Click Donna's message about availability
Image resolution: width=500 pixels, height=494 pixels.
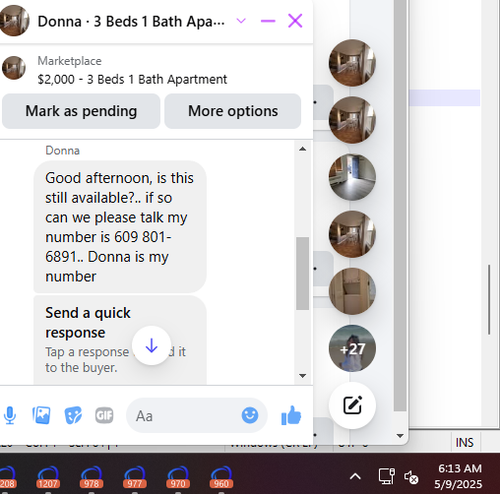(120, 227)
